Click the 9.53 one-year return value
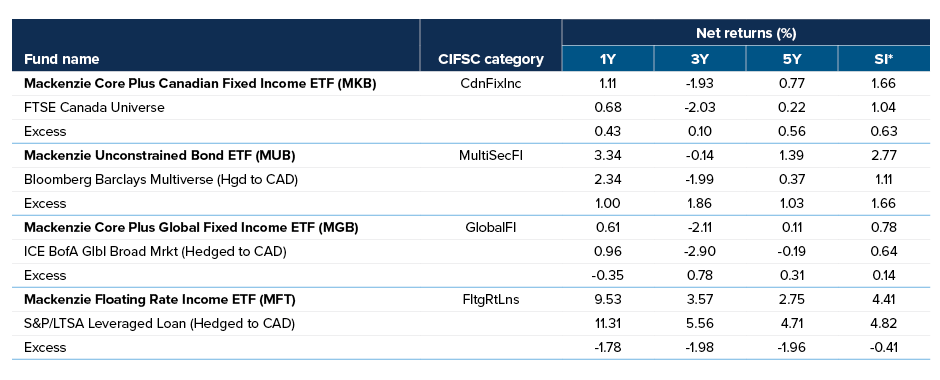The width and height of the screenshot is (940, 380). pos(607,300)
